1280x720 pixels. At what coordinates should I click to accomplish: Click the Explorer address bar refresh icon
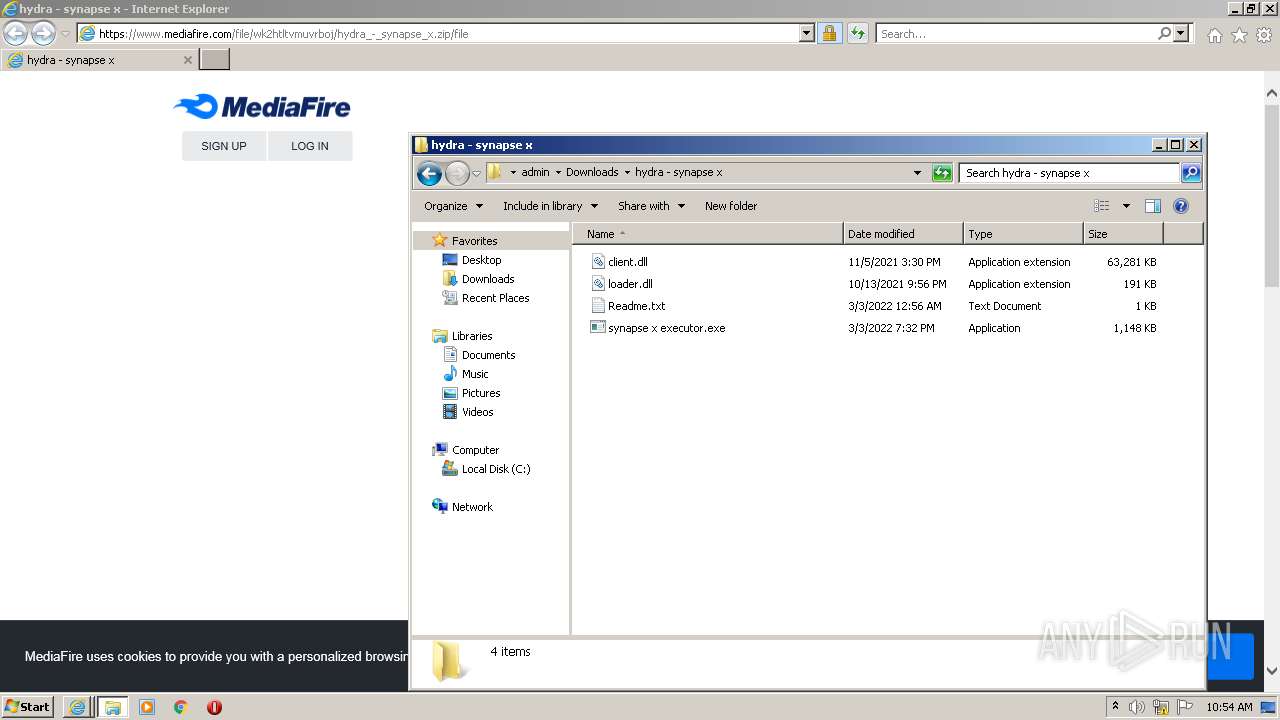click(x=942, y=173)
